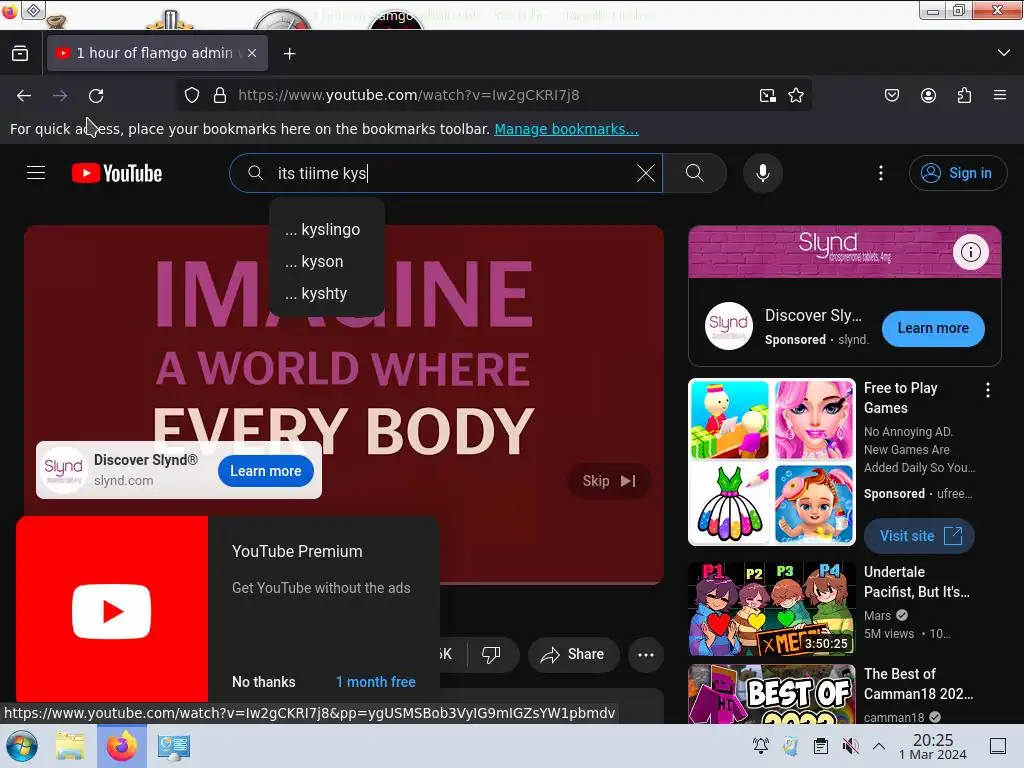Viewport: 1024px width, 768px height.
Task: Open File Explorer from taskbar
Action: pyautogui.click(x=70, y=746)
